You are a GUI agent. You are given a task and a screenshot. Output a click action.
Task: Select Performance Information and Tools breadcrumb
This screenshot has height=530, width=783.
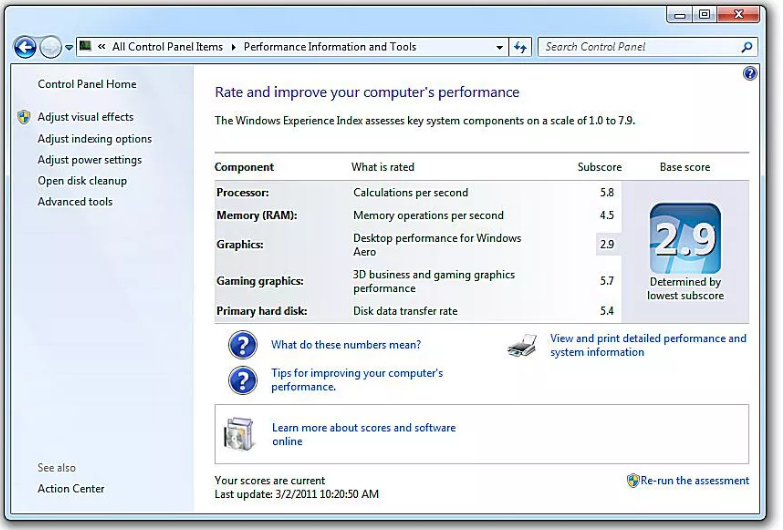tap(330, 47)
